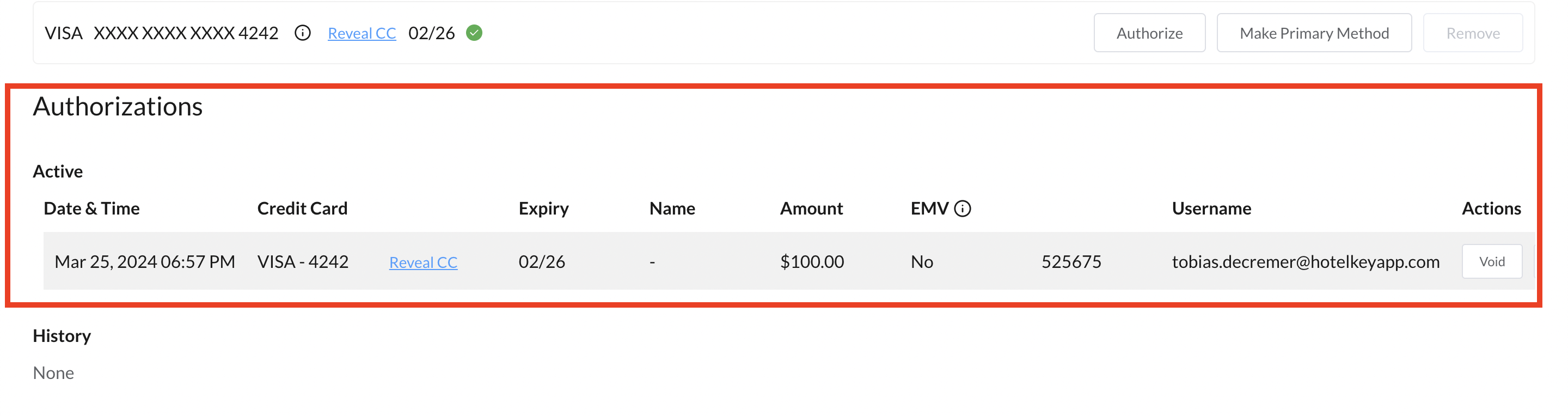This screenshot has height=416, width=1568.
Task: Click the Date & Time column header
Action: [x=91, y=209]
